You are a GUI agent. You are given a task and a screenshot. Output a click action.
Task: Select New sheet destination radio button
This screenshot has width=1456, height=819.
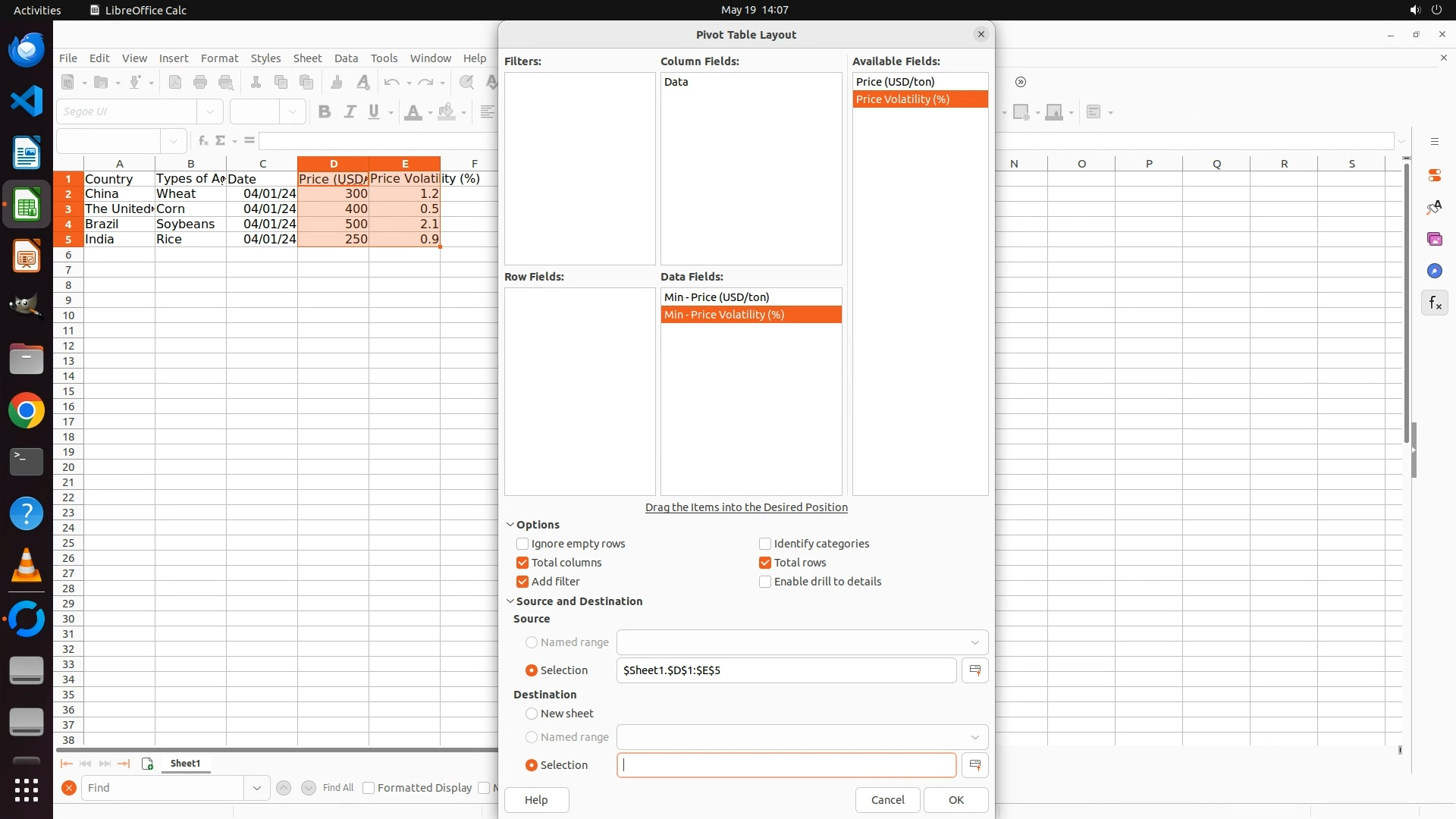pos(532,714)
